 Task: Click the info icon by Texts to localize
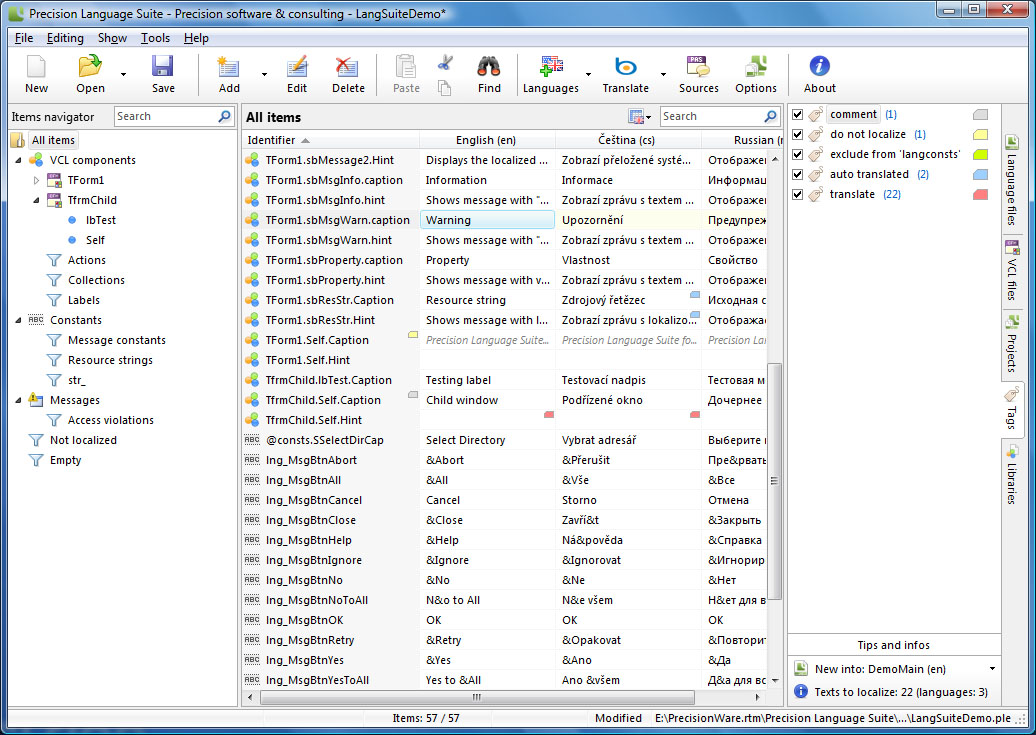point(801,691)
